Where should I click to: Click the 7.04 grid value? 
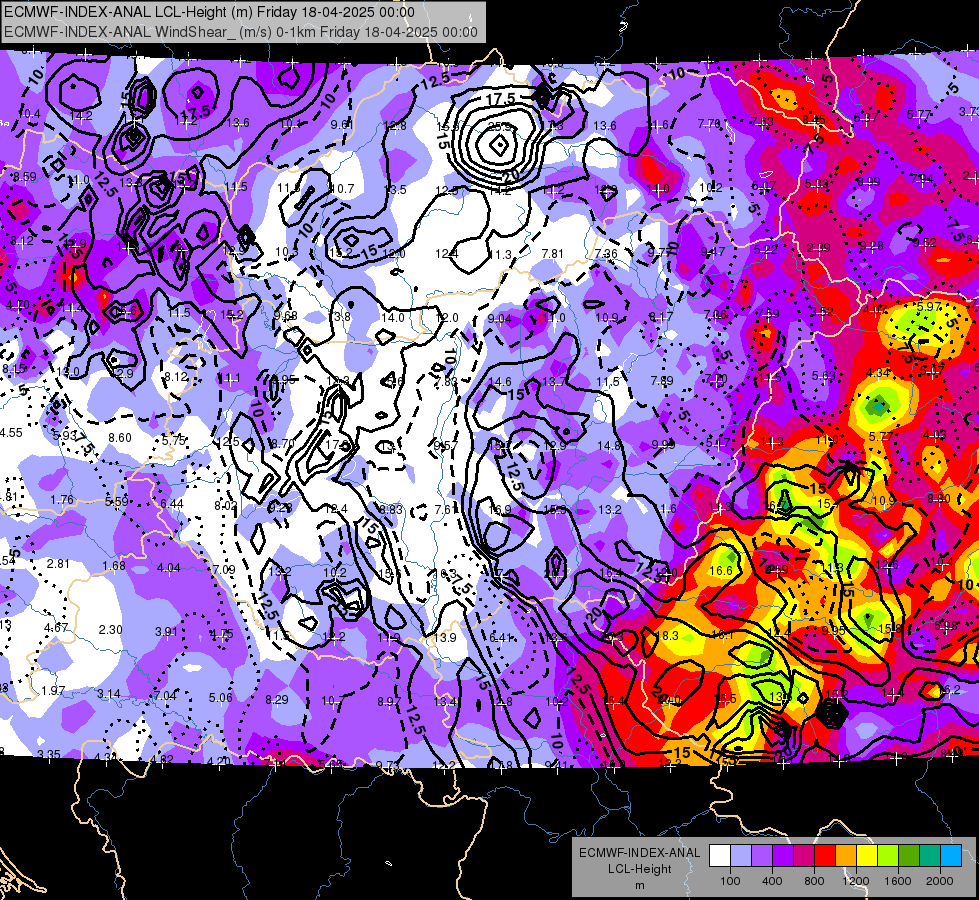point(164,696)
